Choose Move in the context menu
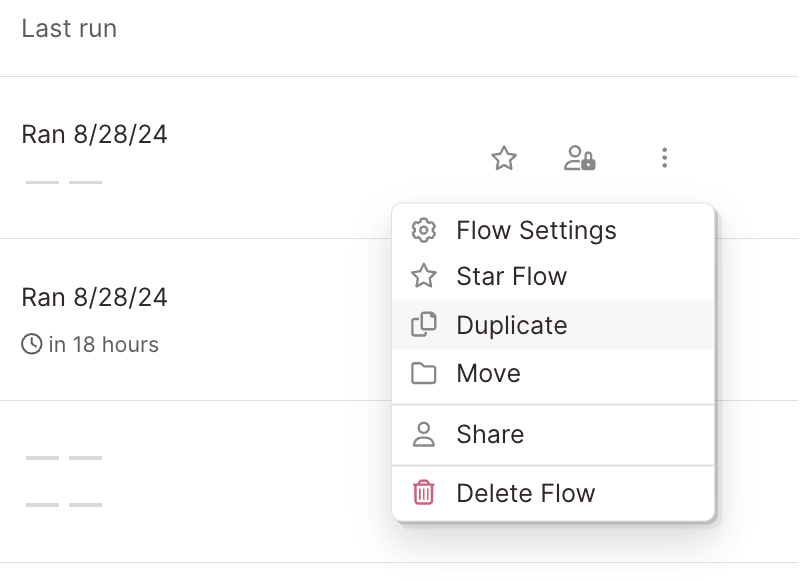This screenshot has width=808, height=580. pos(488,374)
